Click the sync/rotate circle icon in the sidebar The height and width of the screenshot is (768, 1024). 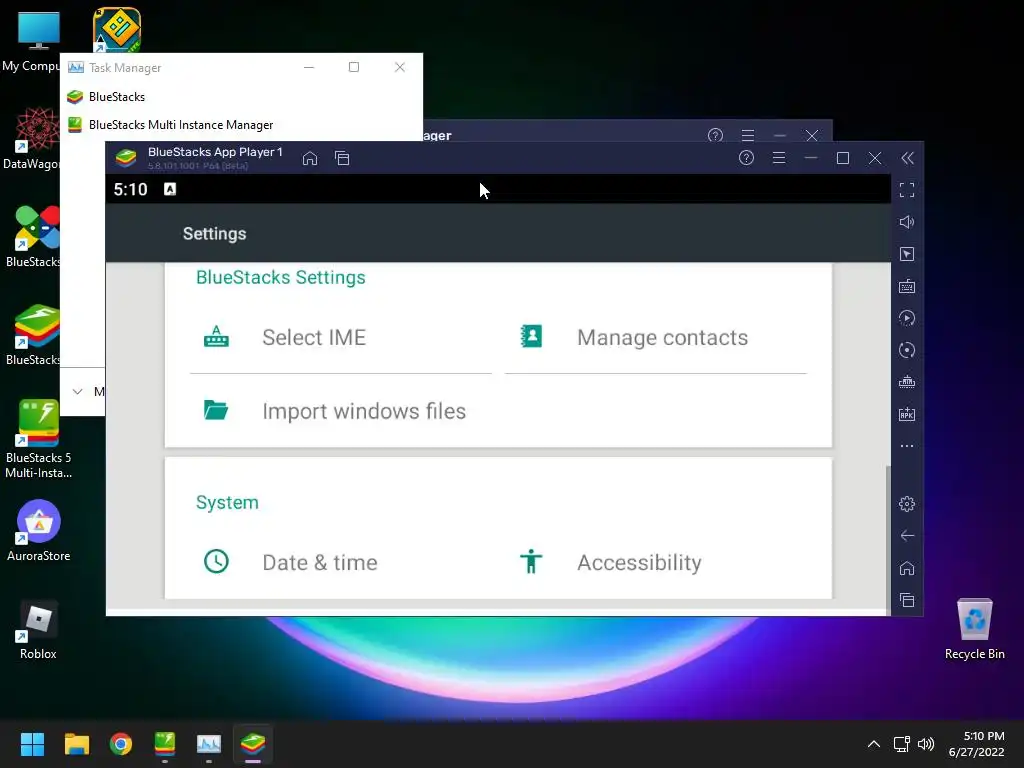coord(907,350)
